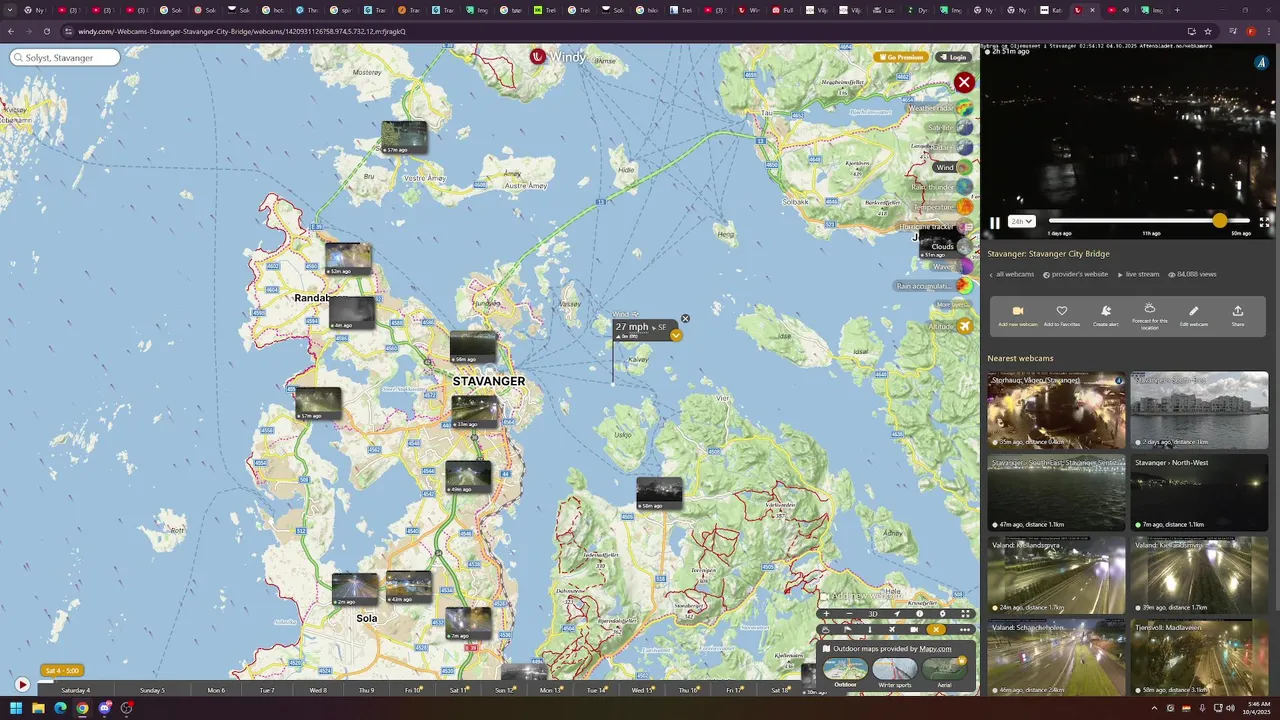Click the map fullscreen icon
Screen dimensions: 1280x720
click(965, 614)
